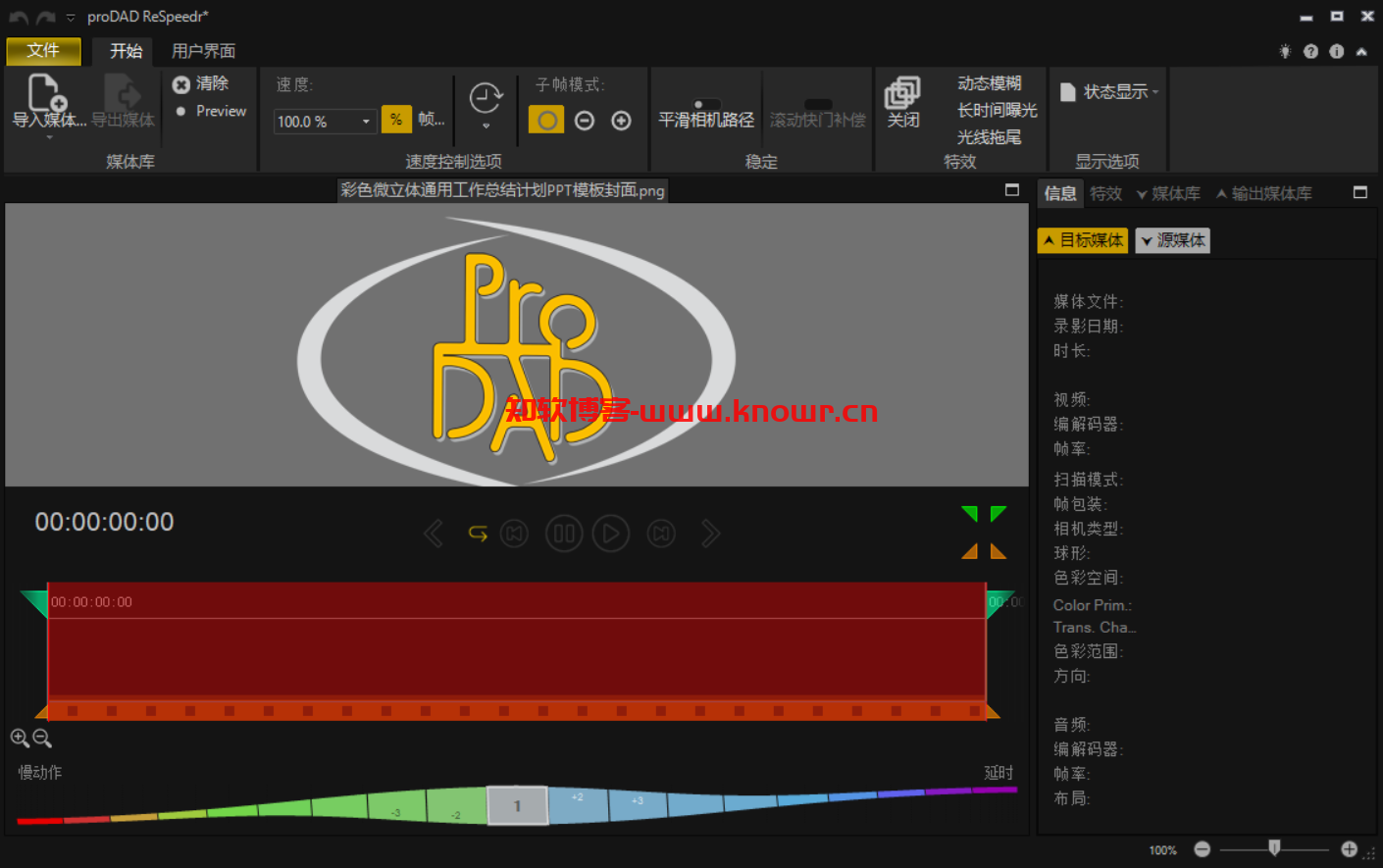Click the next frame chevron button
The width and height of the screenshot is (1383, 868).
pyautogui.click(x=710, y=534)
